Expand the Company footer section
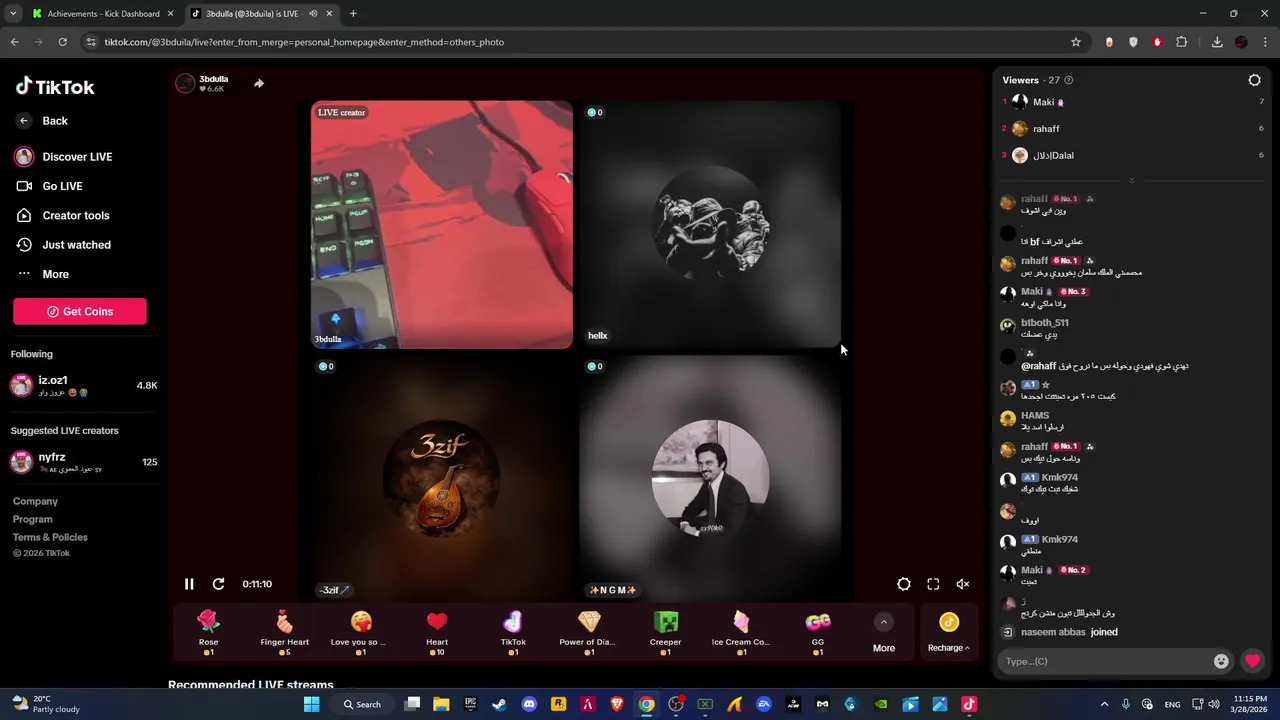The height and width of the screenshot is (720, 1280). [x=35, y=502]
